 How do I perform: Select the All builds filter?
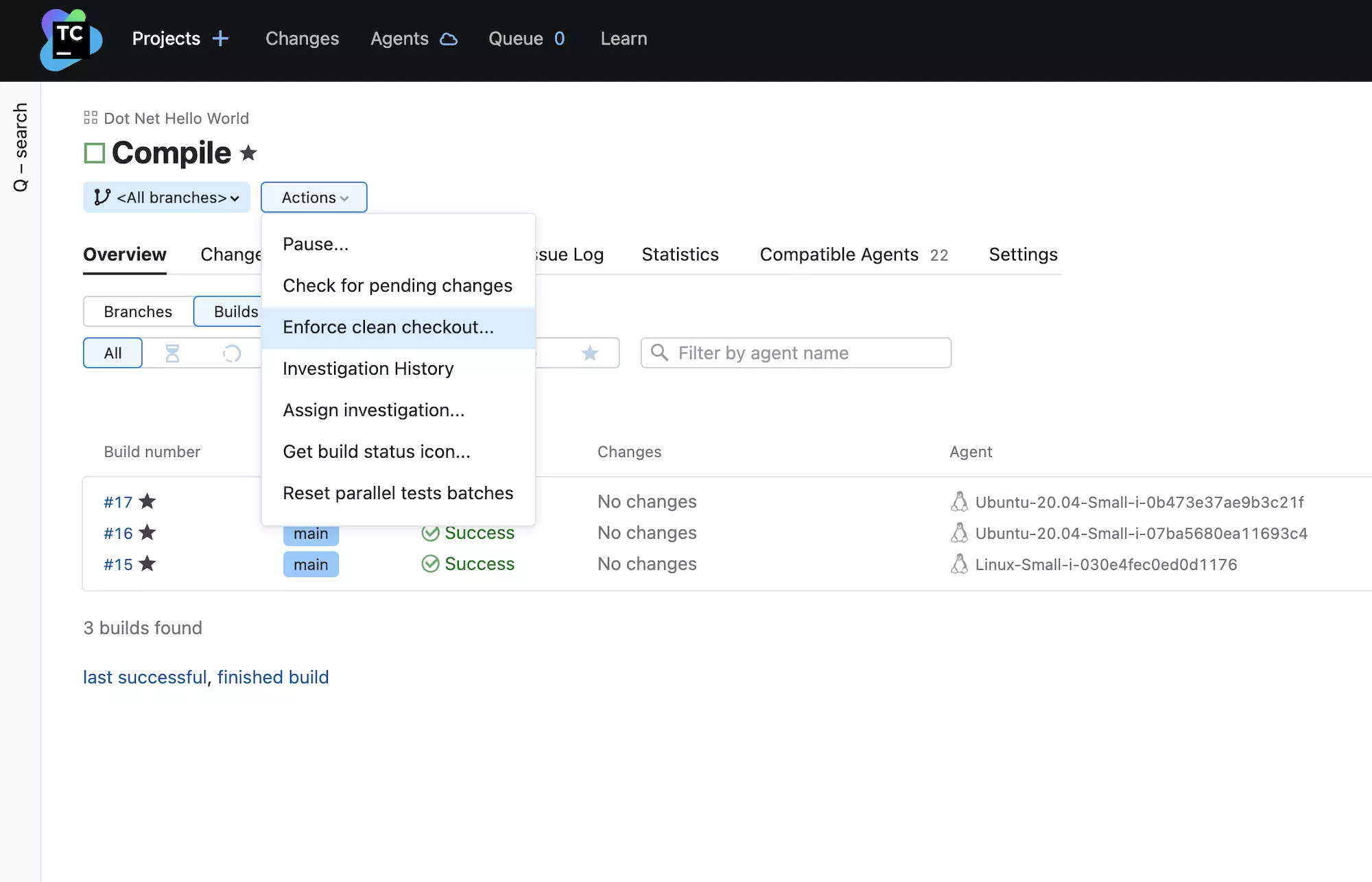point(112,353)
